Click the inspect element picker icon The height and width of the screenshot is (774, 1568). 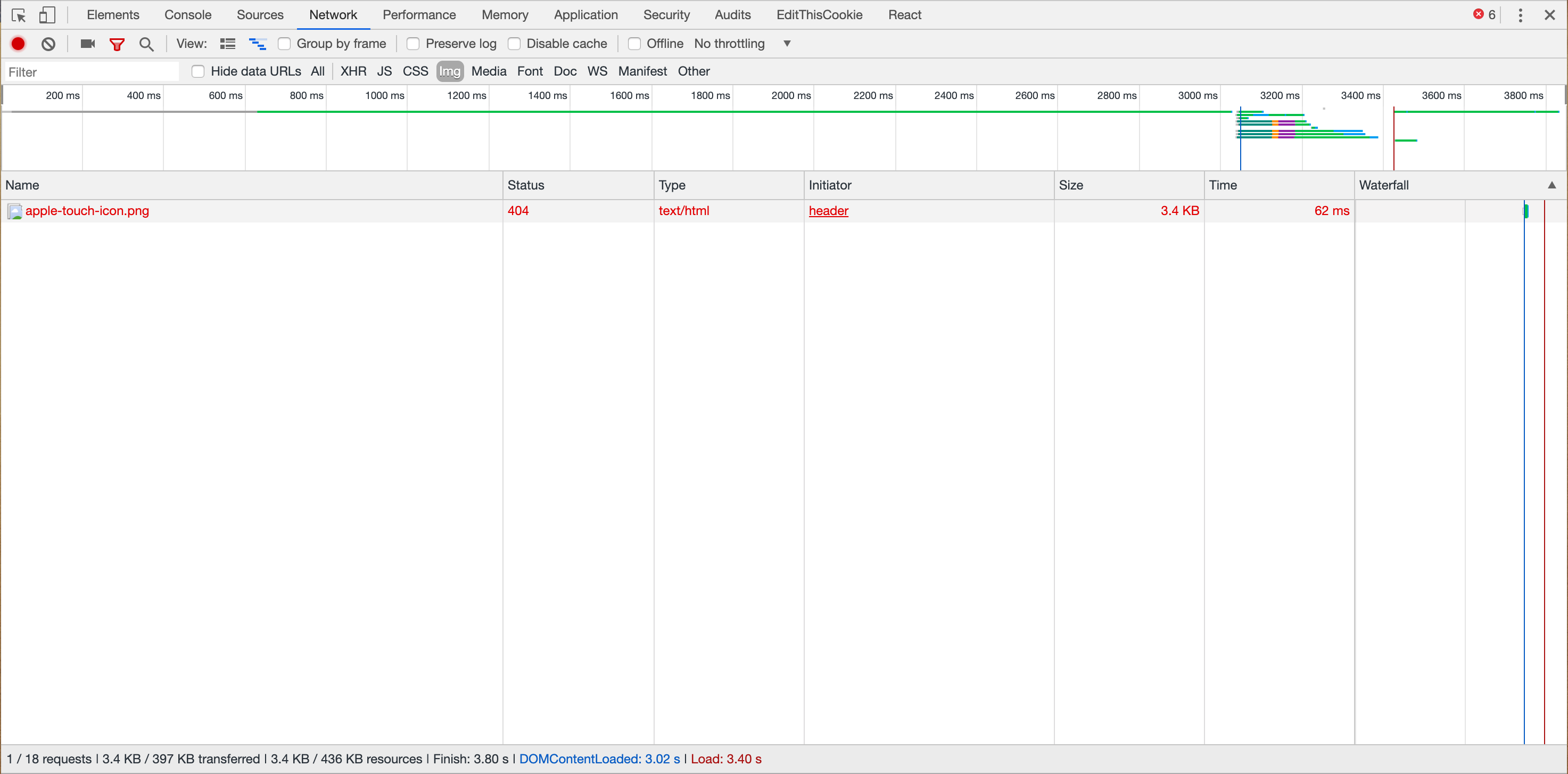coord(19,15)
